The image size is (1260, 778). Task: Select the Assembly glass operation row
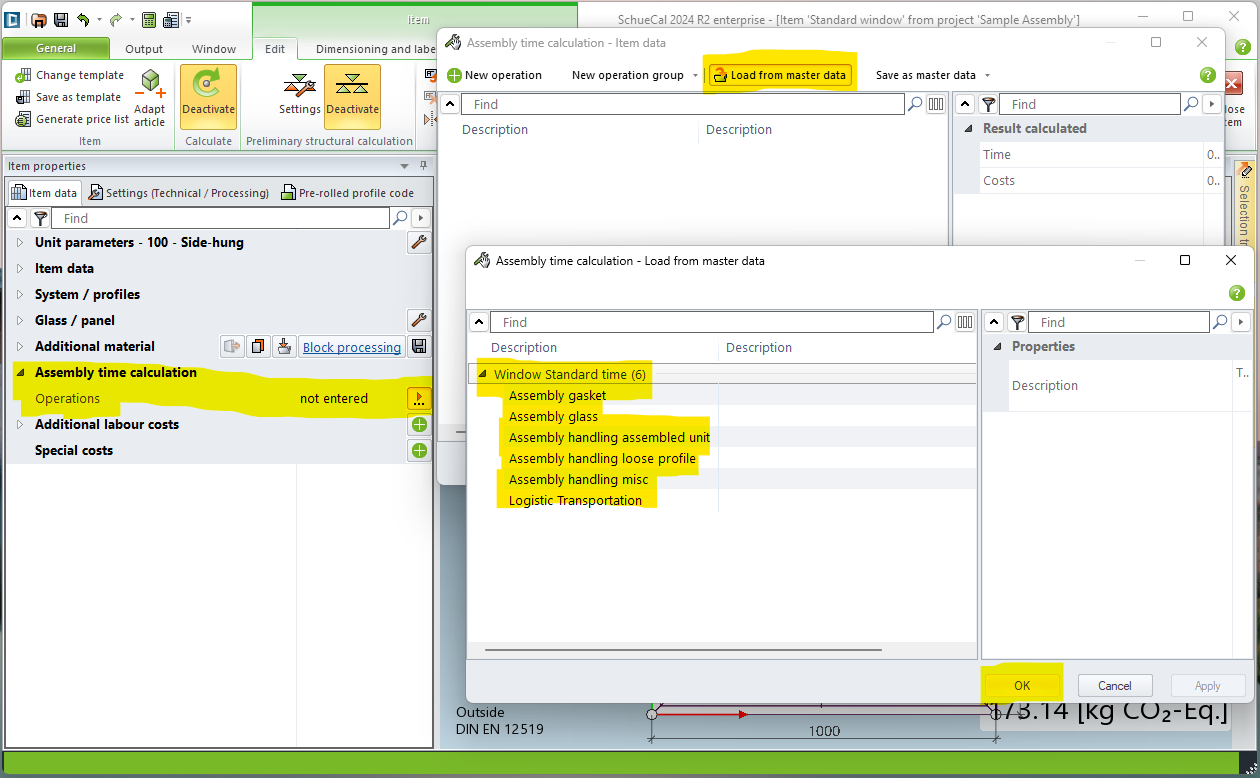tap(553, 417)
